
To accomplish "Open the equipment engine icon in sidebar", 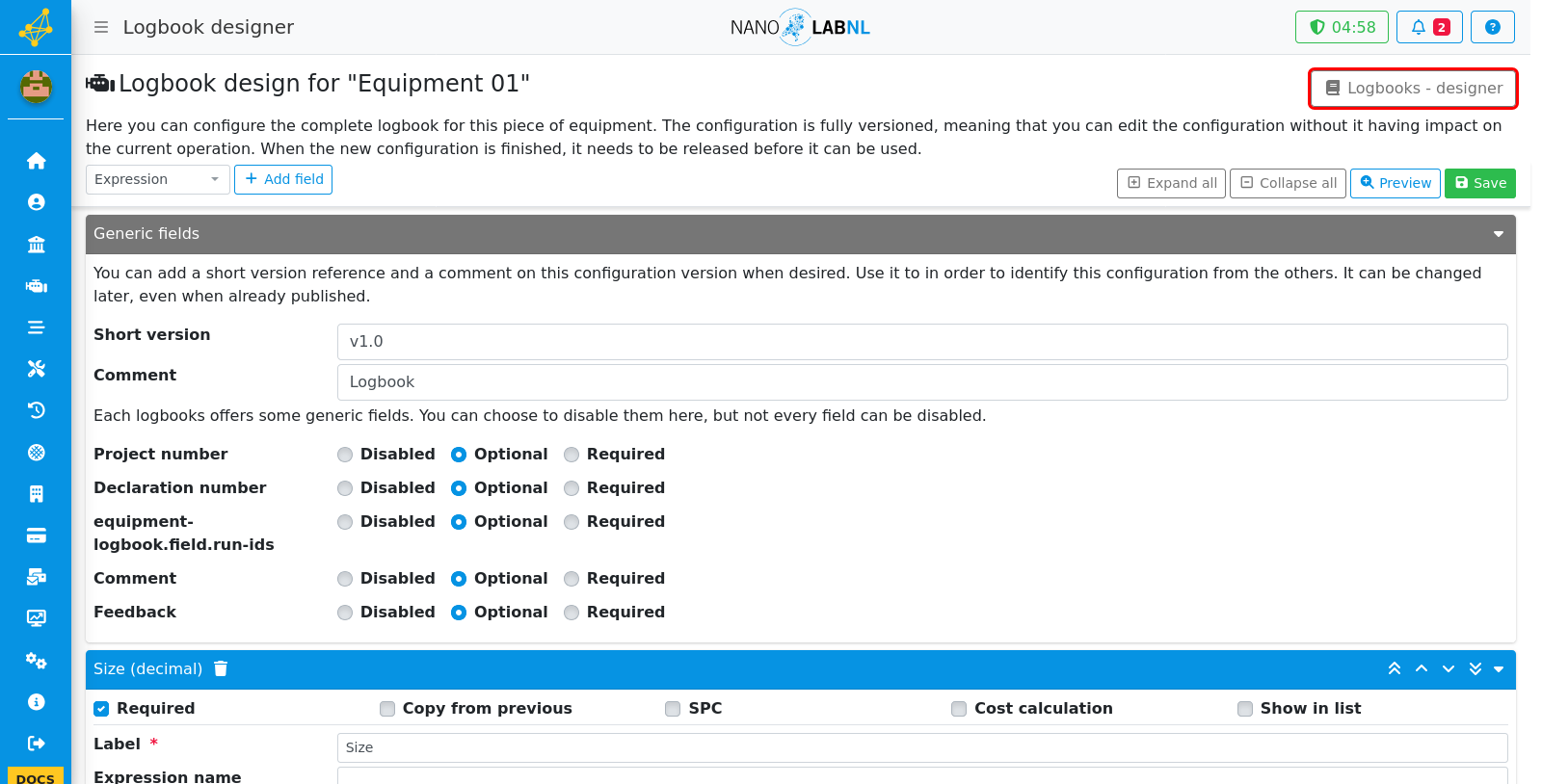I will 37,286.
